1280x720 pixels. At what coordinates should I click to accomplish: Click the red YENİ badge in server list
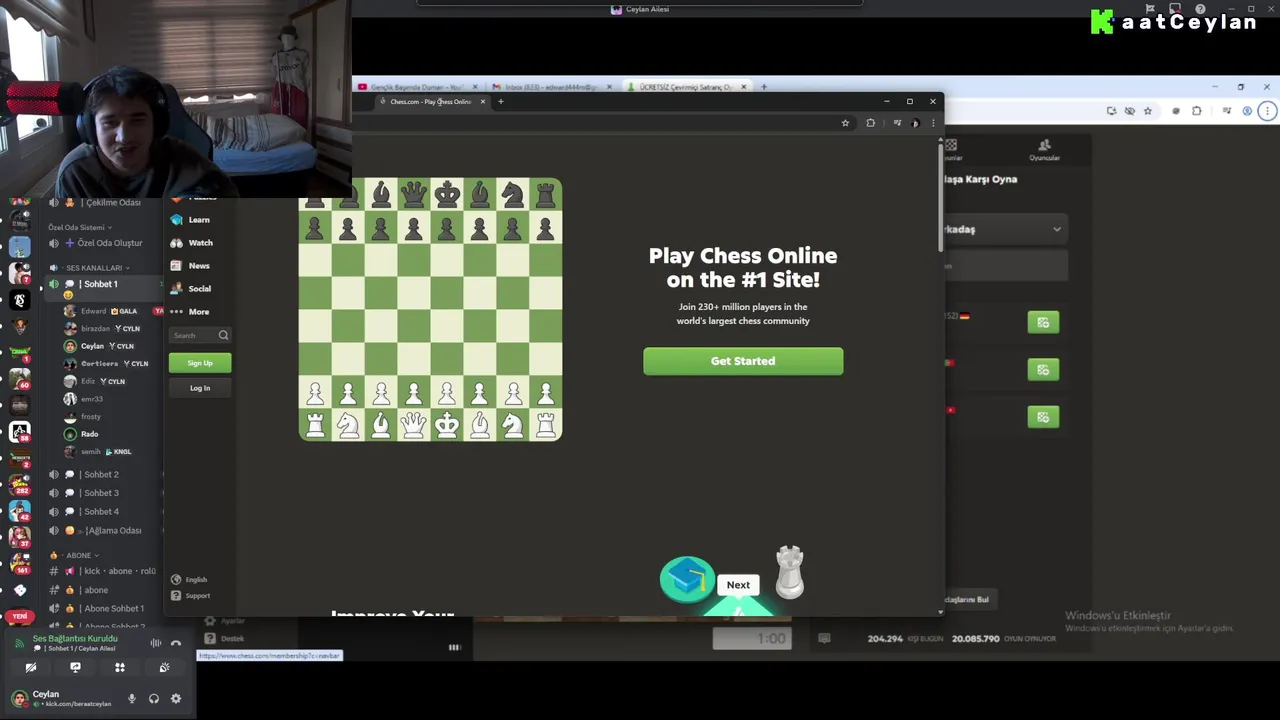click(x=19, y=617)
